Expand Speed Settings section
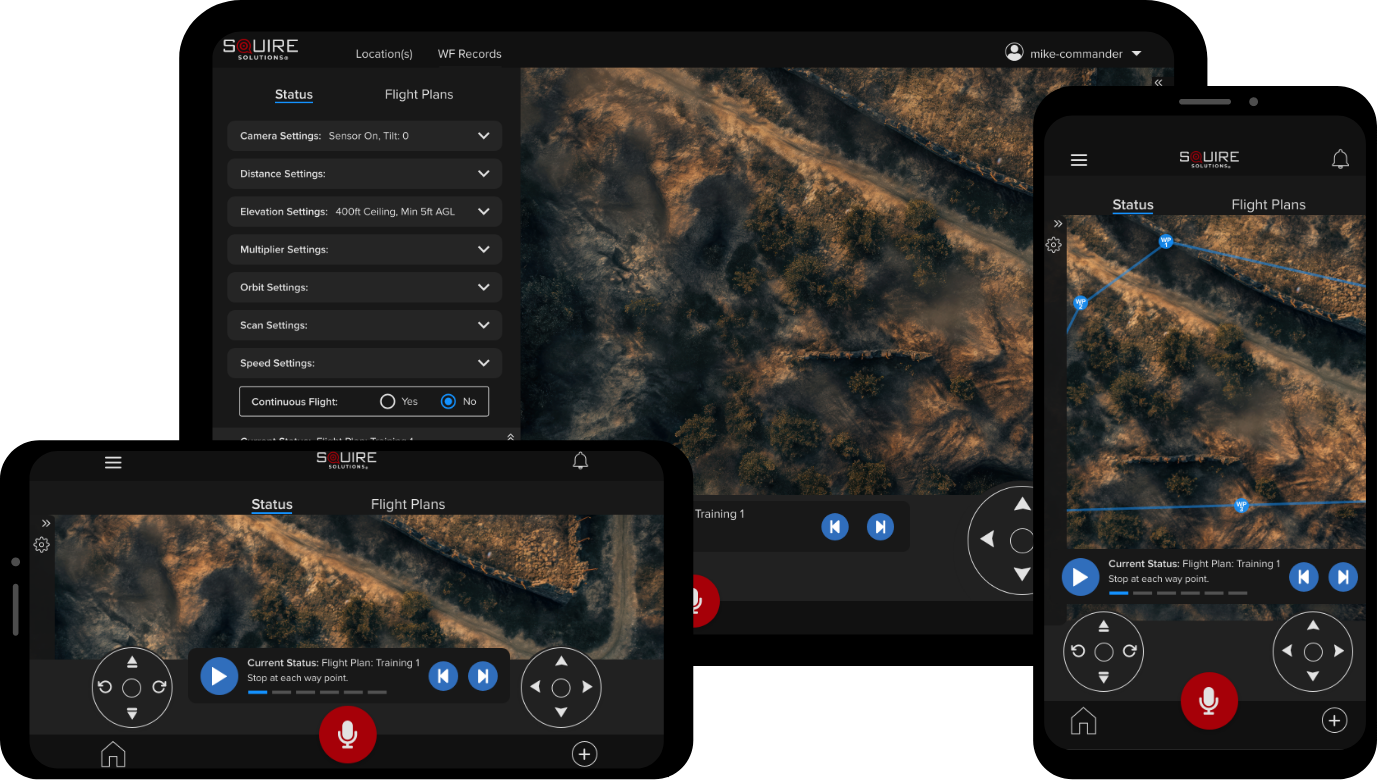This screenshot has width=1377, height=780. pyautogui.click(x=365, y=364)
